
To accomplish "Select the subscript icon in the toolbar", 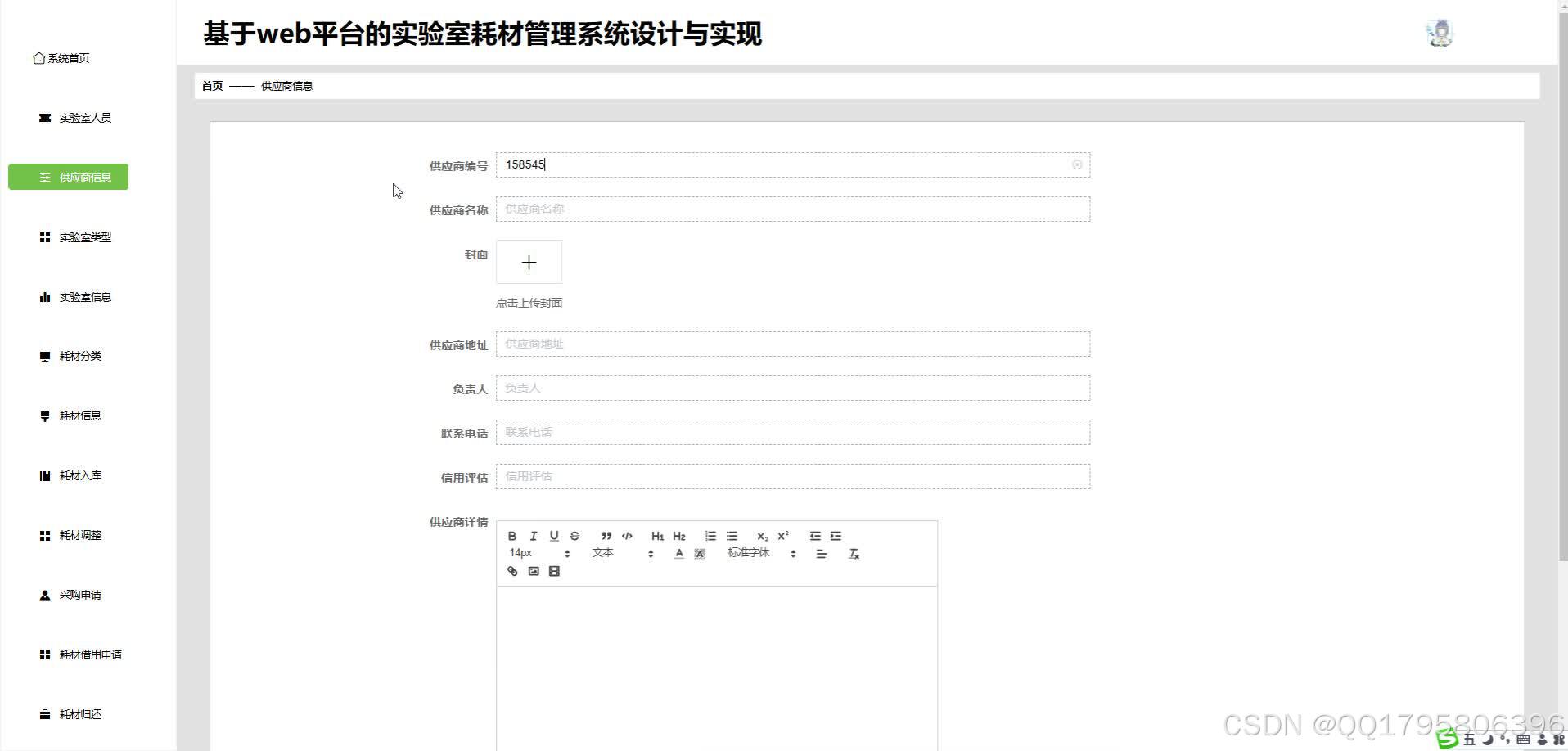I will 763,536.
